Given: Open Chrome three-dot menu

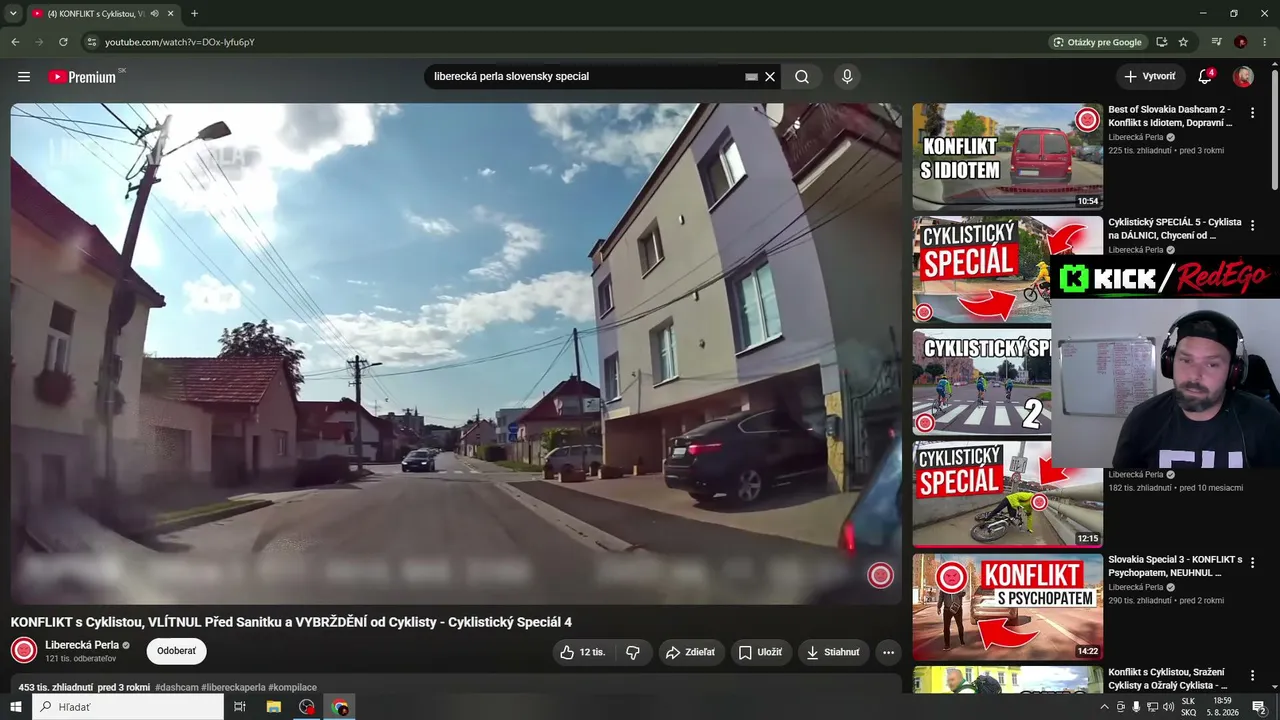Looking at the screenshot, I should (1265, 42).
